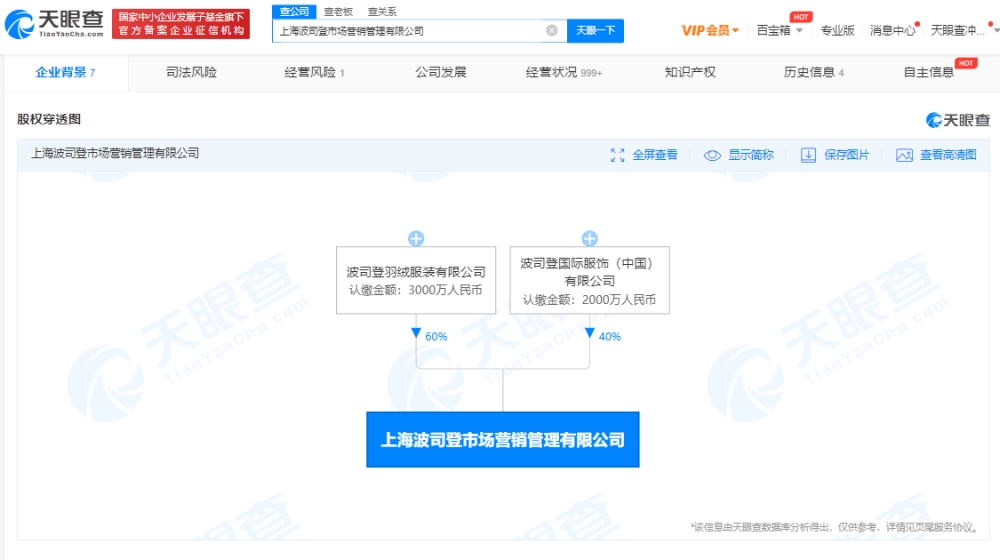Click the chart header 上海波司登市场营销管理有限公司 text
This screenshot has height=560, width=1000.
(x=115, y=153)
